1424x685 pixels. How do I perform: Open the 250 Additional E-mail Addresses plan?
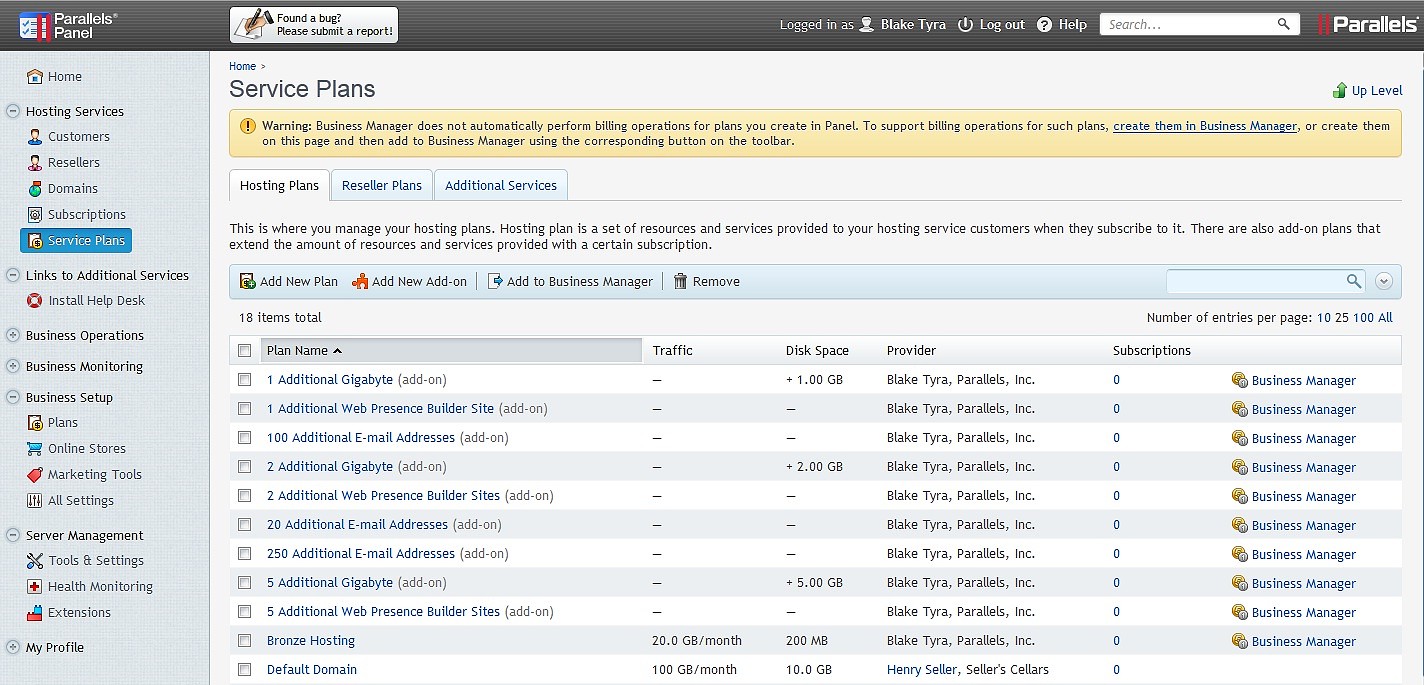coord(361,553)
